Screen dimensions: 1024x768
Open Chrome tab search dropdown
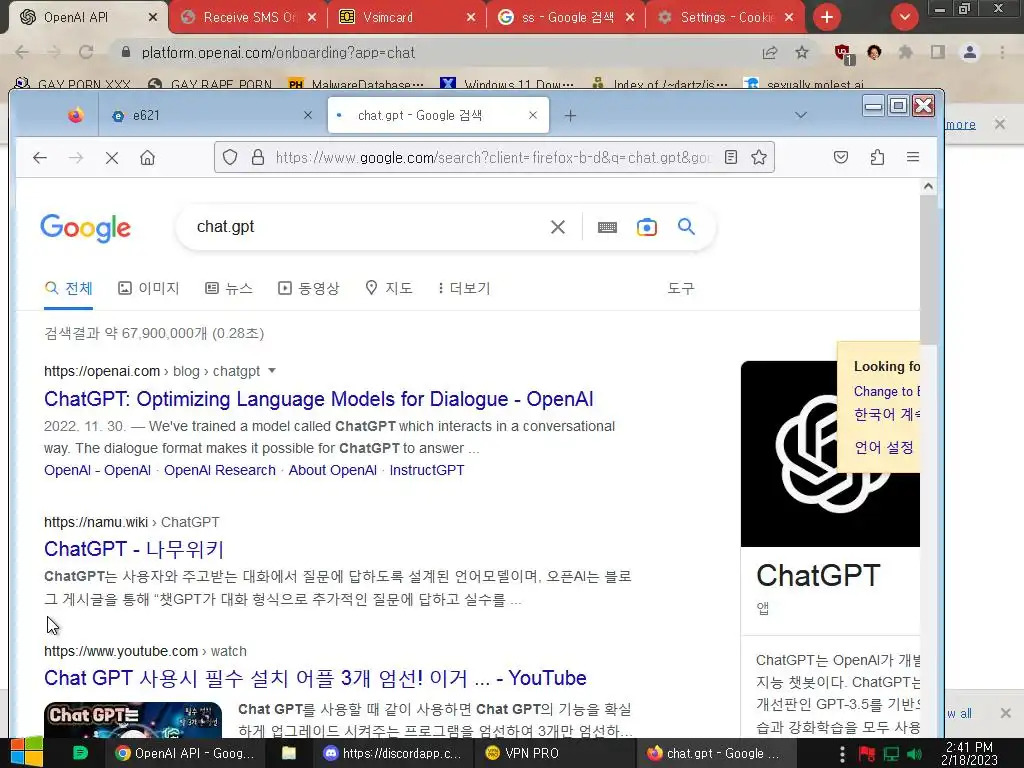904,18
